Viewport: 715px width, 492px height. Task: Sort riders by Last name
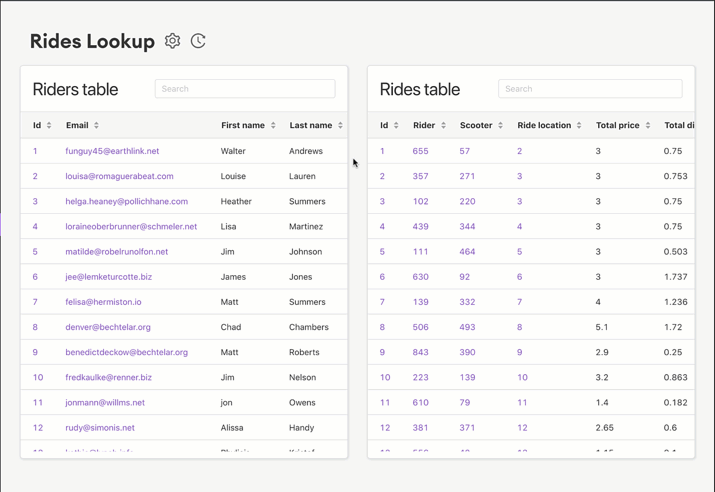316,126
